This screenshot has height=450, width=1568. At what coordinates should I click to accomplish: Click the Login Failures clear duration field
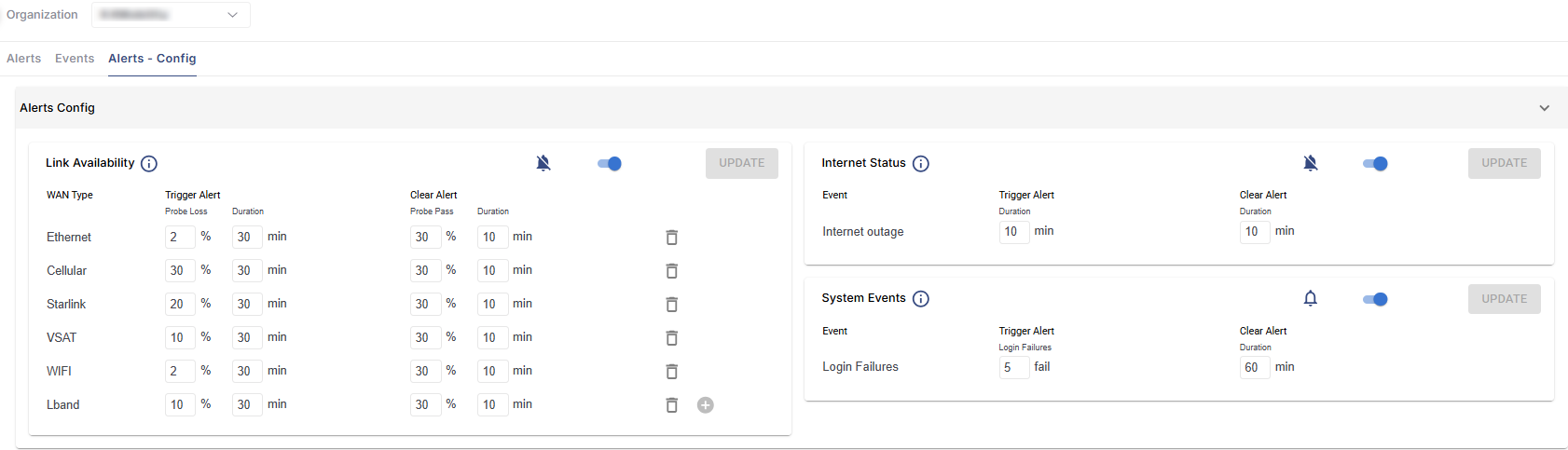click(1254, 368)
